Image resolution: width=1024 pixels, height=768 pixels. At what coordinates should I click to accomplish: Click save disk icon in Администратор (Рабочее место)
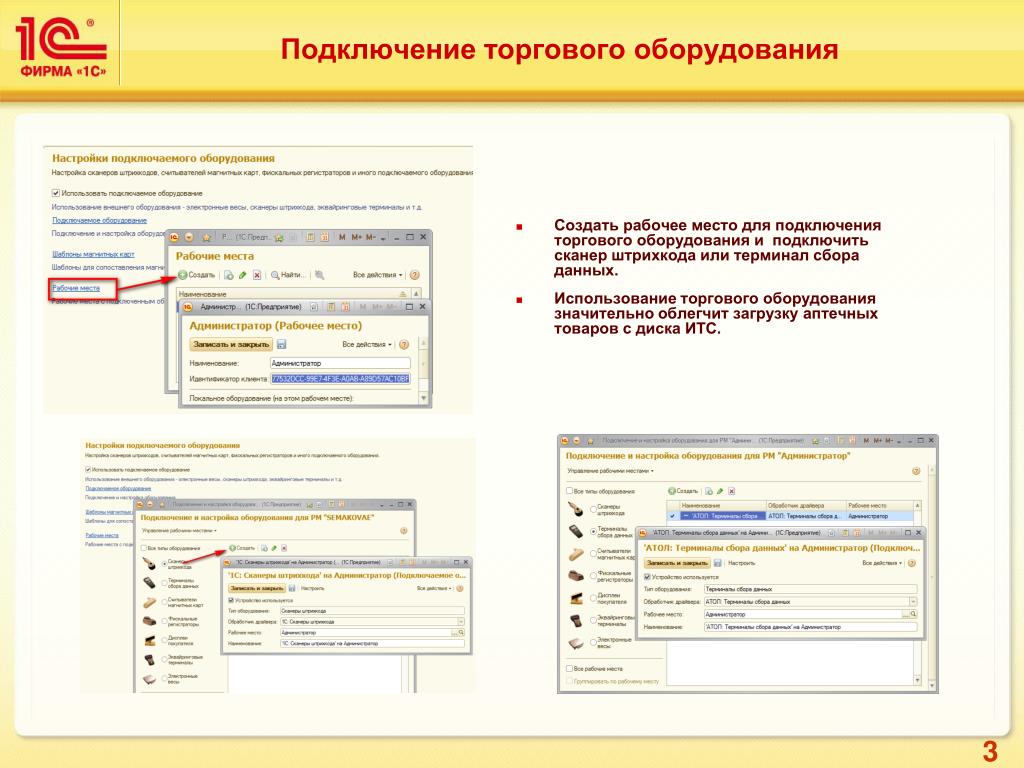[x=281, y=344]
